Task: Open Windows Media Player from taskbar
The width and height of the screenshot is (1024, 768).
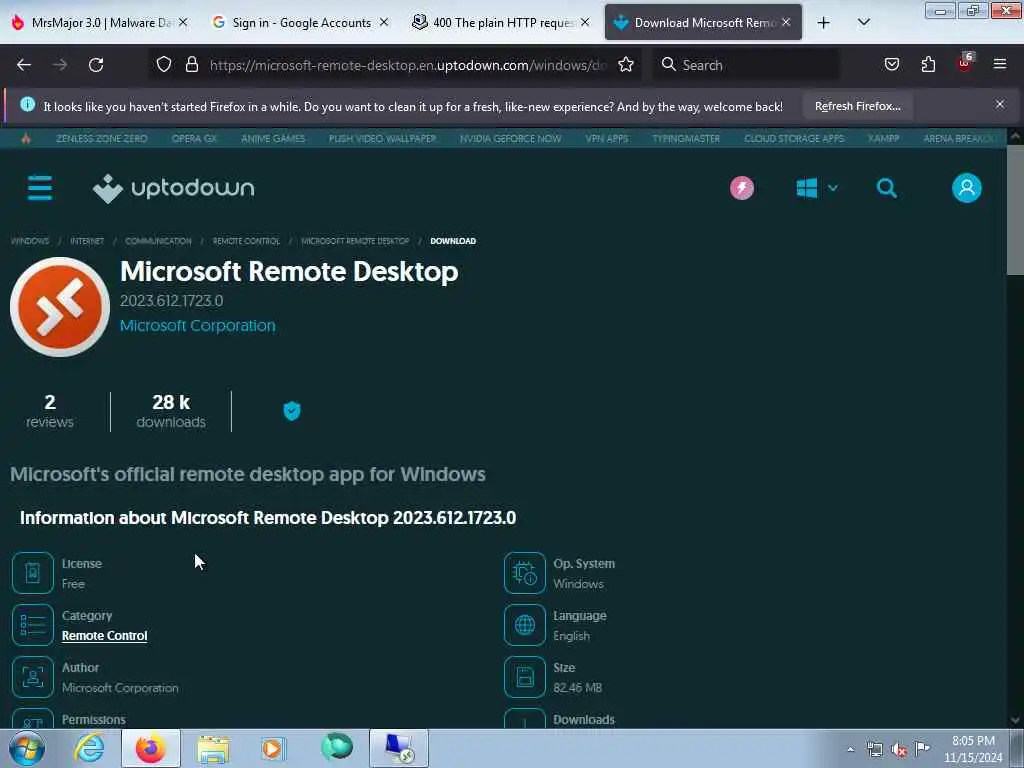Action: [x=273, y=748]
